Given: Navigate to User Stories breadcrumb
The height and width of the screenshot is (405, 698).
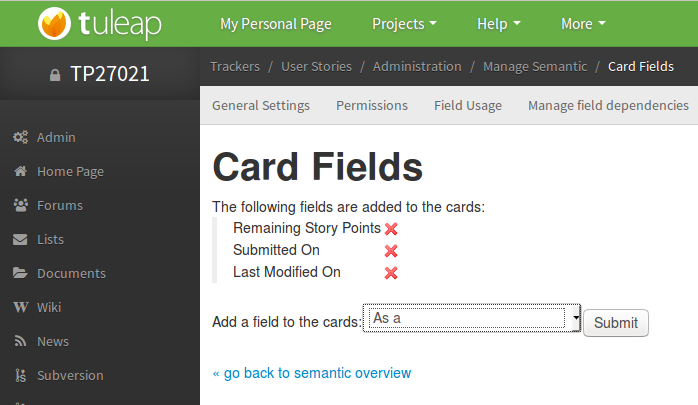Looking at the screenshot, I should point(317,66).
